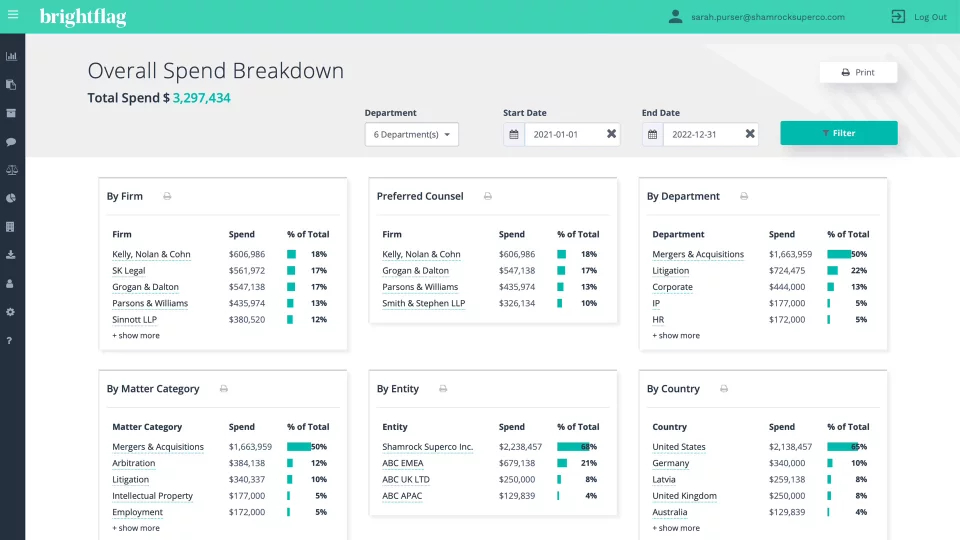Open Shamrock Superco Inc. entity

pos(427,447)
